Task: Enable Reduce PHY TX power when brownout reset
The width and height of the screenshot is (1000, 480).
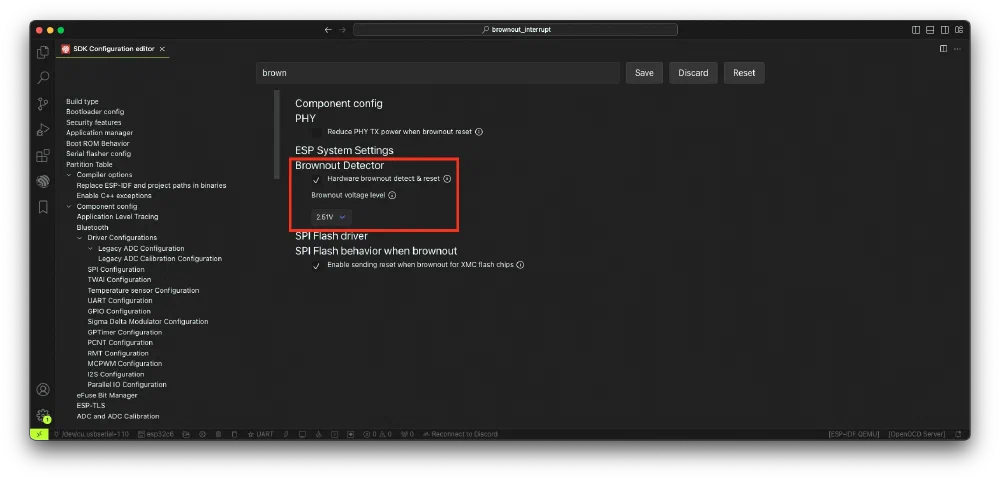Action: (316, 132)
